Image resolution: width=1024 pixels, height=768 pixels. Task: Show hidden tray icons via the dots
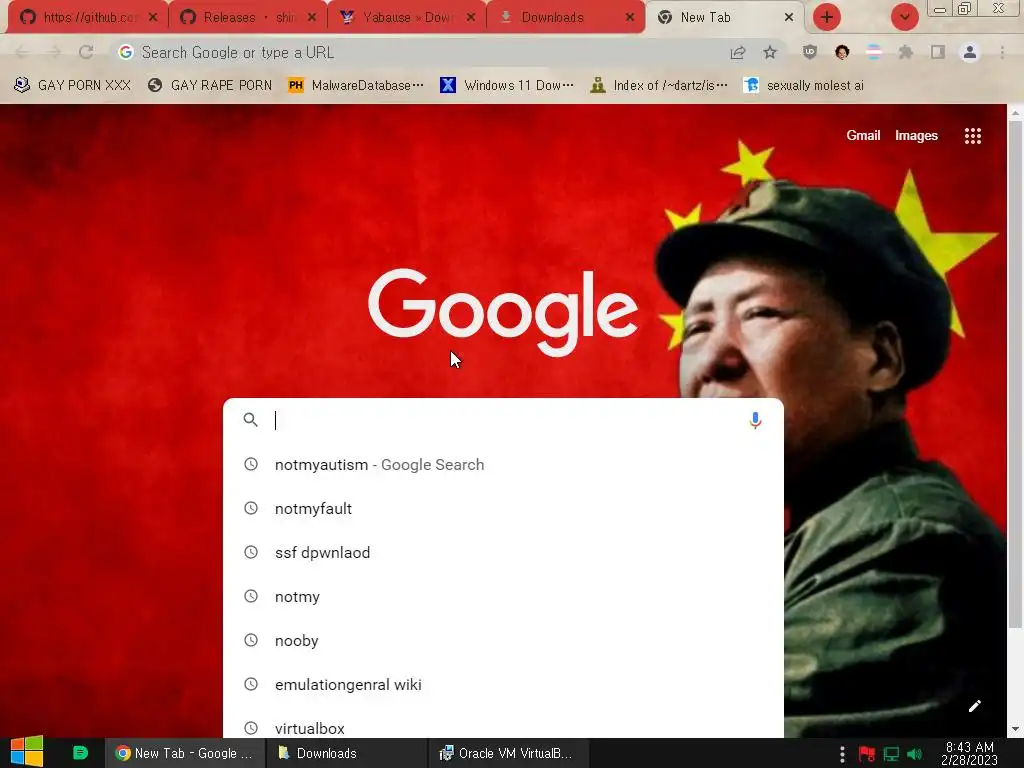coord(842,754)
